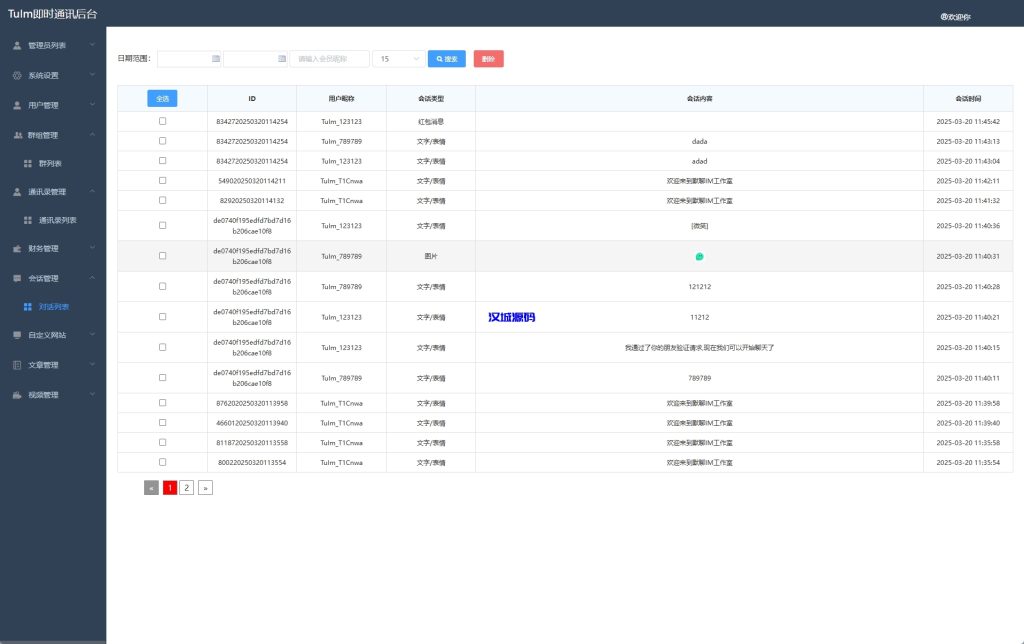Tick the checkbox for the 'dada' message row
Viewport: 1024px width, 644px height.
pos(162,141)
